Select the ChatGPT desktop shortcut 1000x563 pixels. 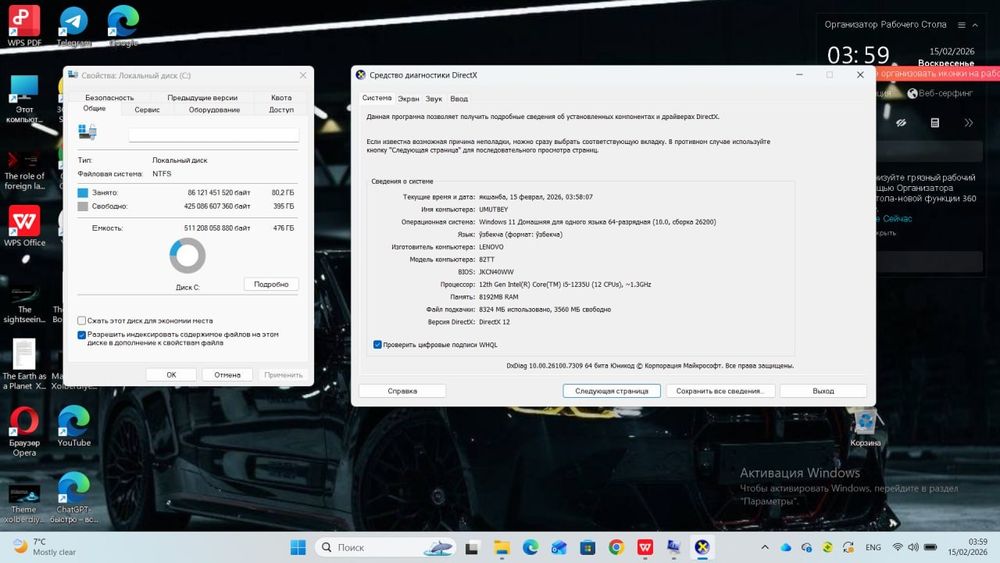pos(73,498)
